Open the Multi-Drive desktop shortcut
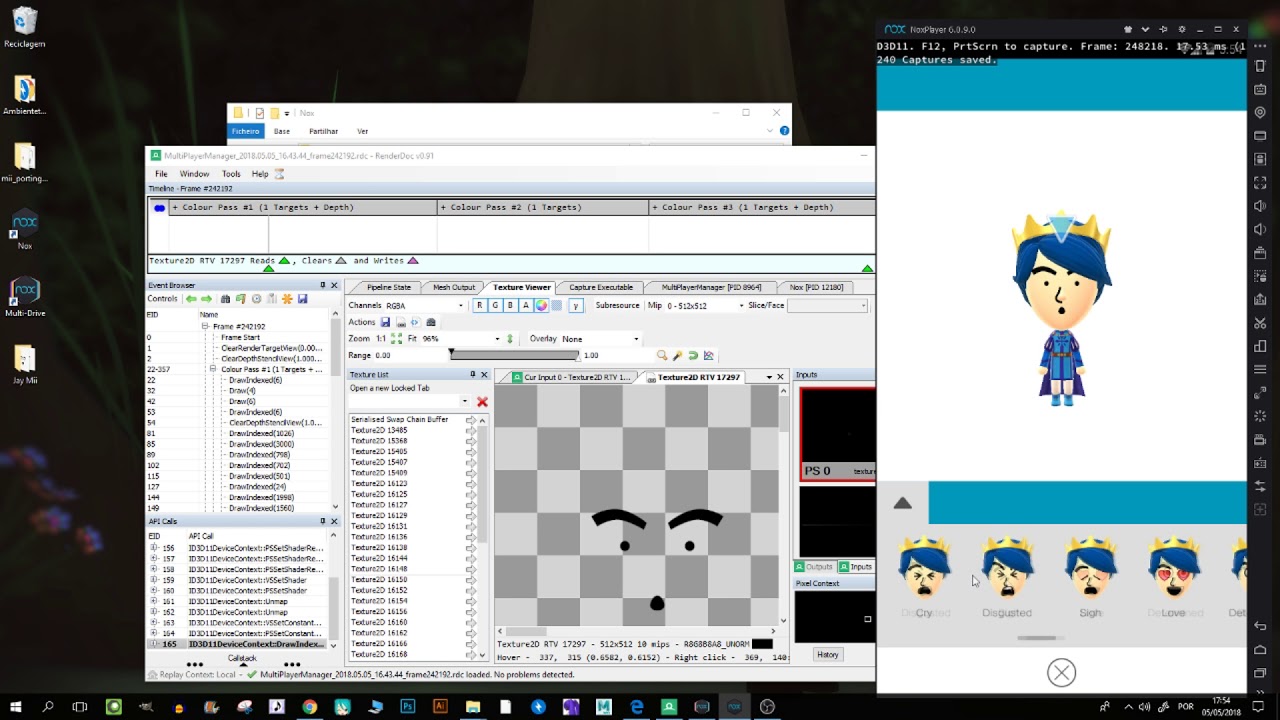 [x=25, y=298]
